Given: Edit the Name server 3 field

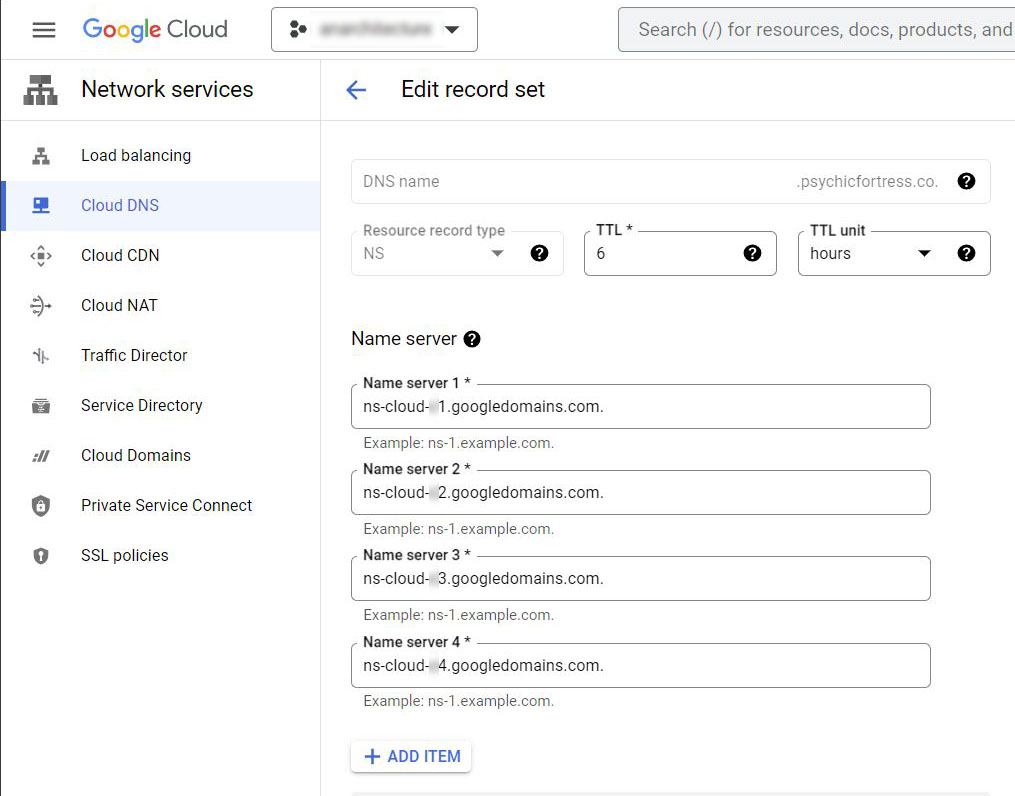Looking at the screenshot, I should (641, 579).
